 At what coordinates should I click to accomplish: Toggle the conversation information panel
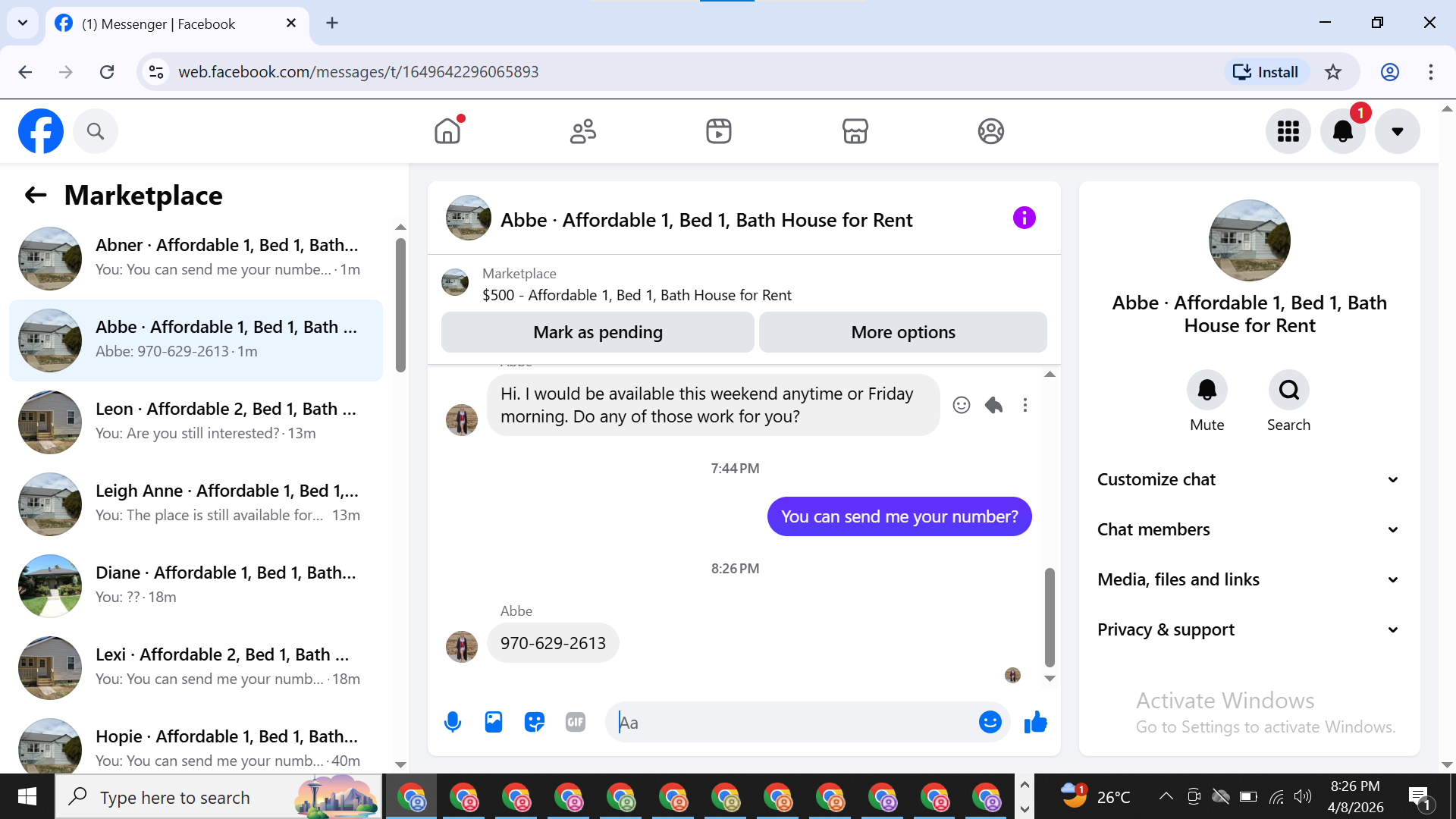click(x=1024, y=218)
